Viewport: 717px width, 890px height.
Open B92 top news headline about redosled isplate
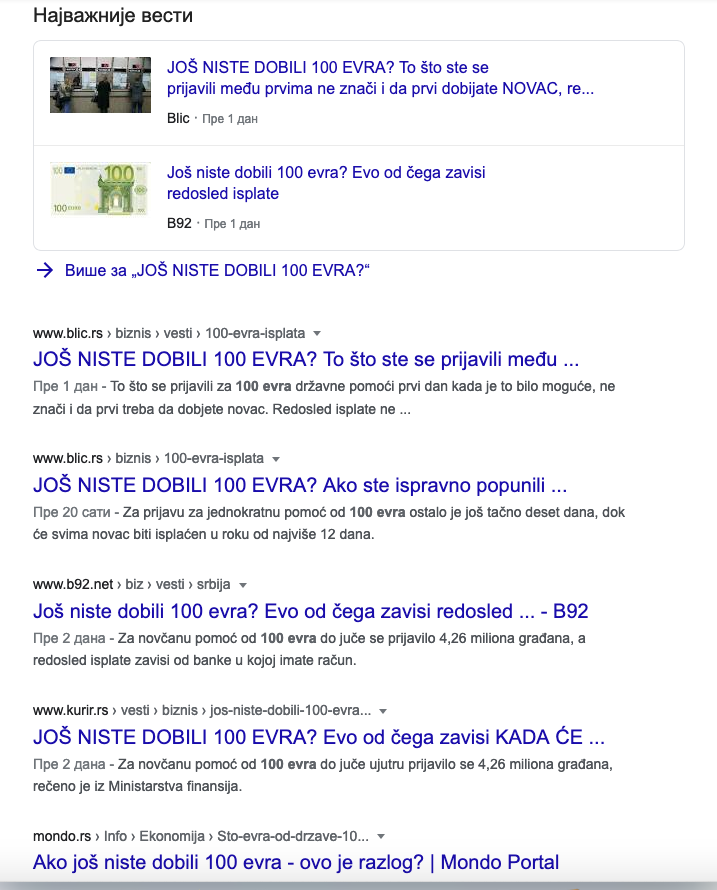pyautogui.click(x=326, y=183)
